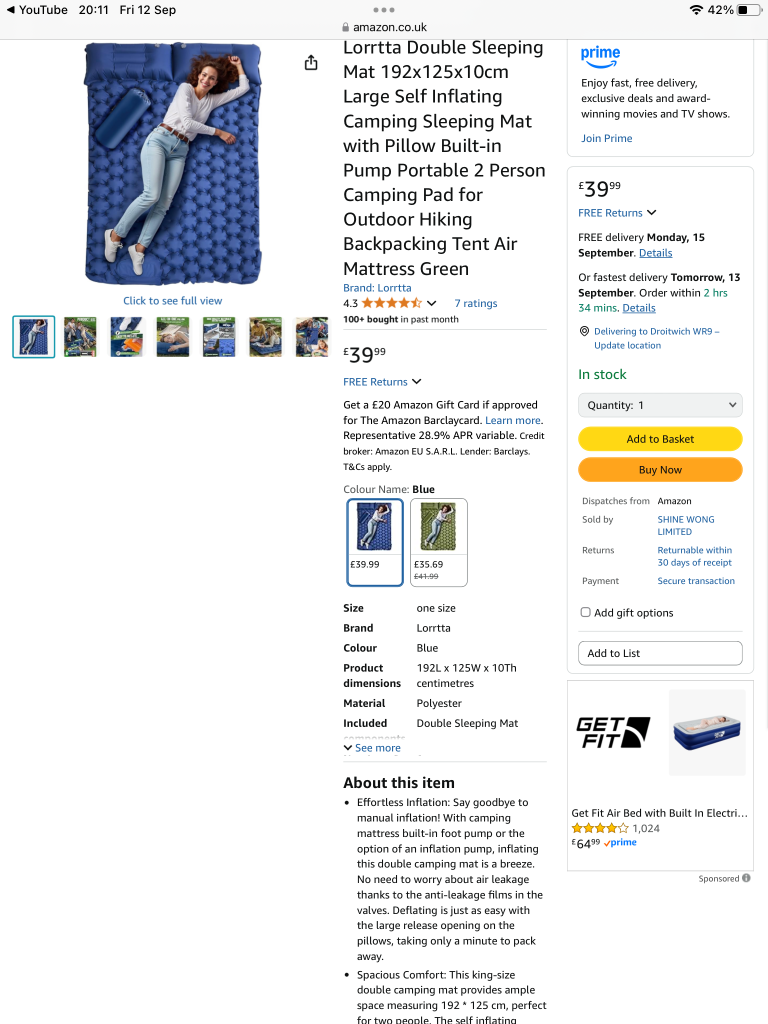Open the 7 ratings link
The height and width of the screenshot is (1024, 768).
pos(476,303)
